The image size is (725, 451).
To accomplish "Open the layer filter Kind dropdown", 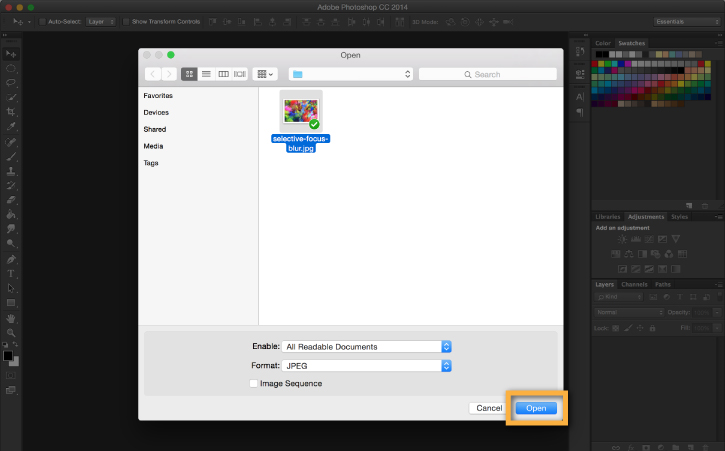I will pos(619,297).
